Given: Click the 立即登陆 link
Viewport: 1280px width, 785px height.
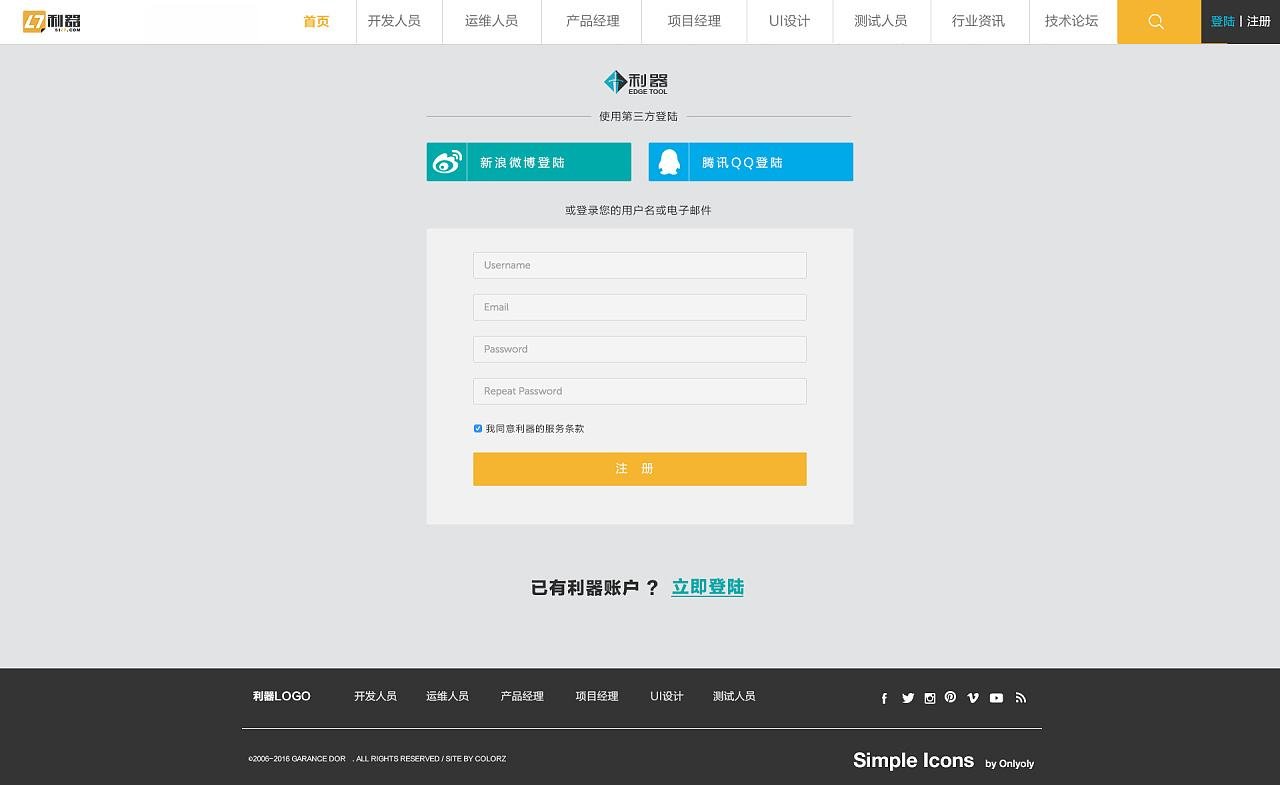Looking at the screenshot, I should (x=707, y=586).
